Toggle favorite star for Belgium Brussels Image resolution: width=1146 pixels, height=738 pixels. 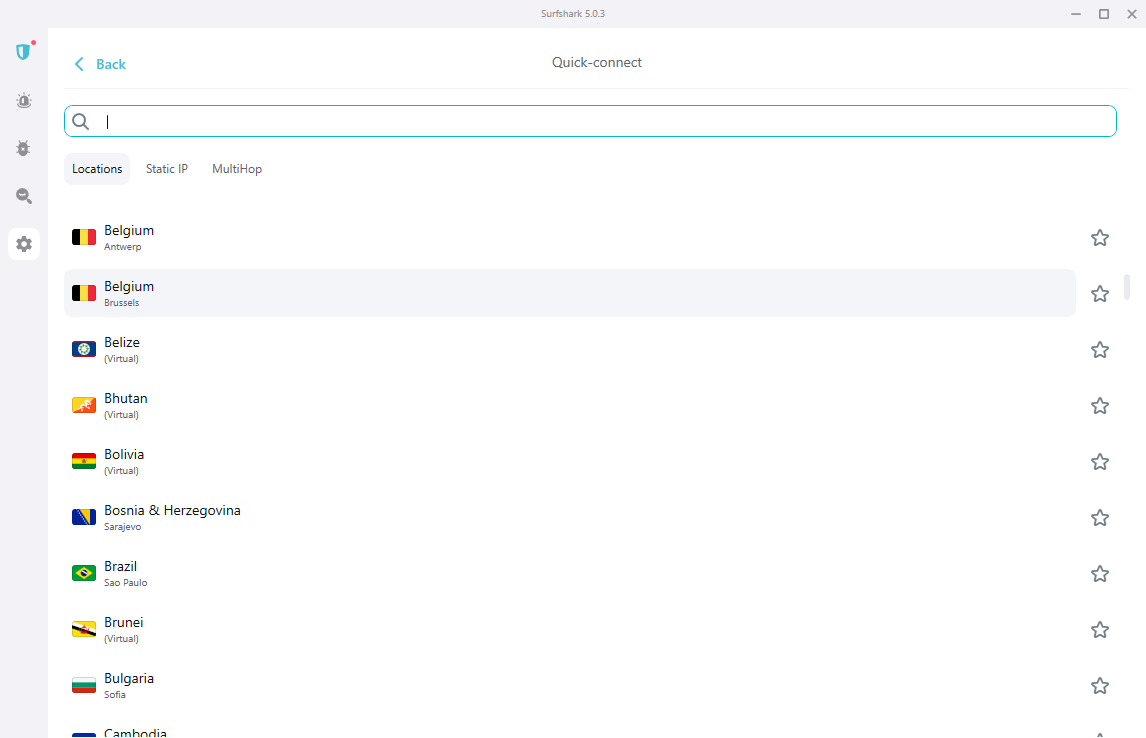click(1100, 293)
